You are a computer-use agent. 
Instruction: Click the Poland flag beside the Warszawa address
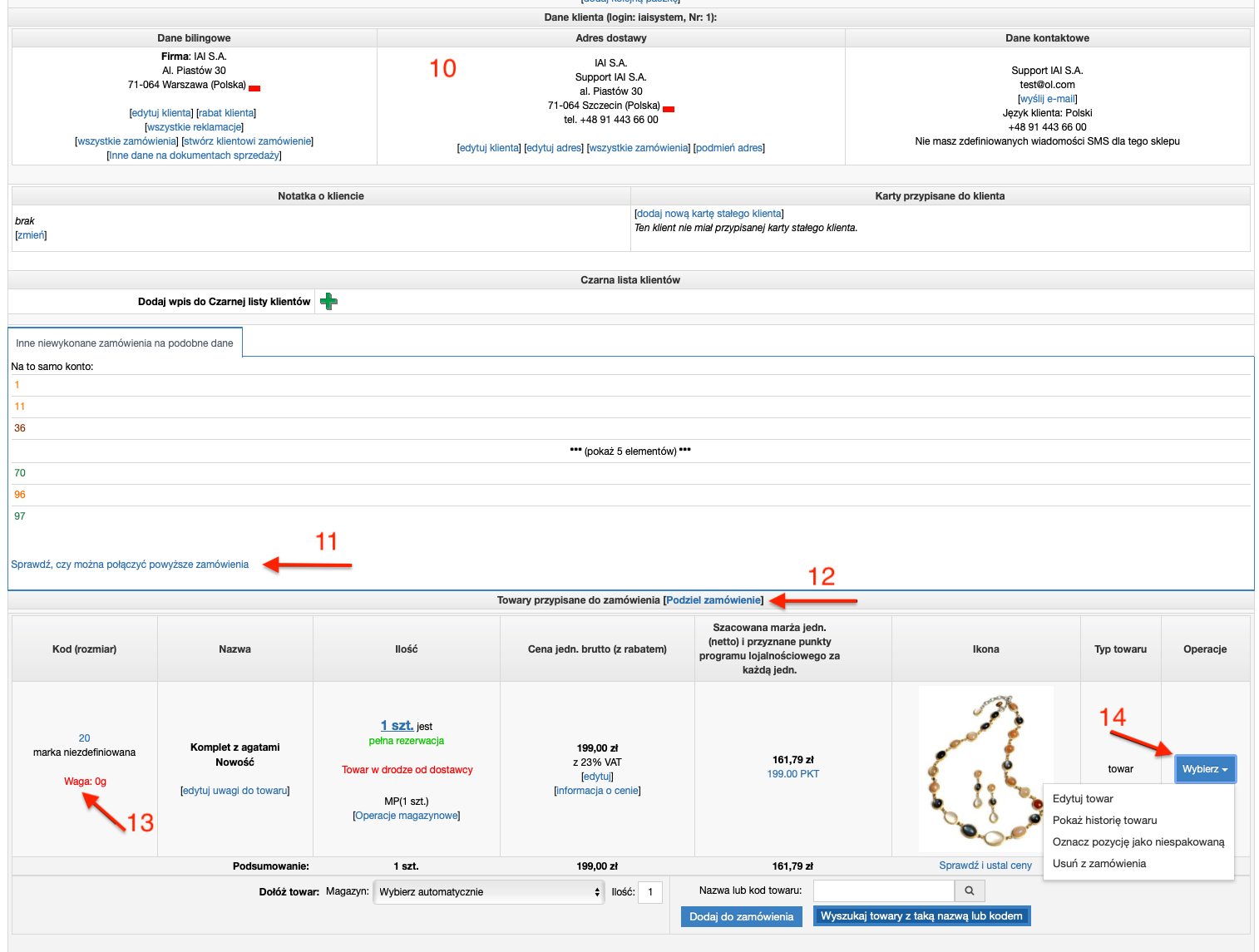point(254,88)
